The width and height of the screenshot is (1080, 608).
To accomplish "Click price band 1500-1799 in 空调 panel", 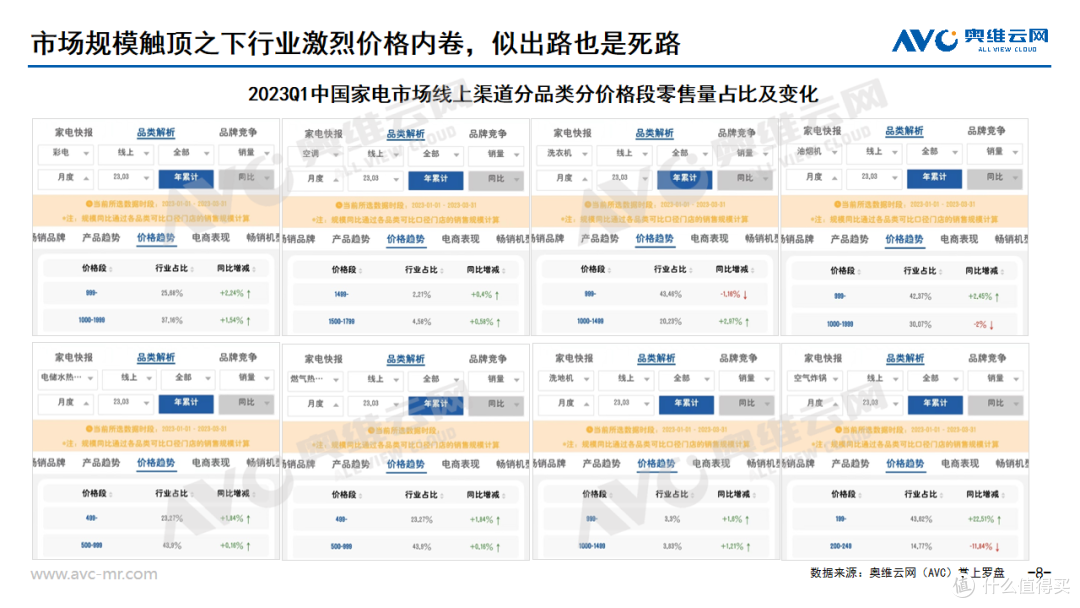I will coord(341,322).
